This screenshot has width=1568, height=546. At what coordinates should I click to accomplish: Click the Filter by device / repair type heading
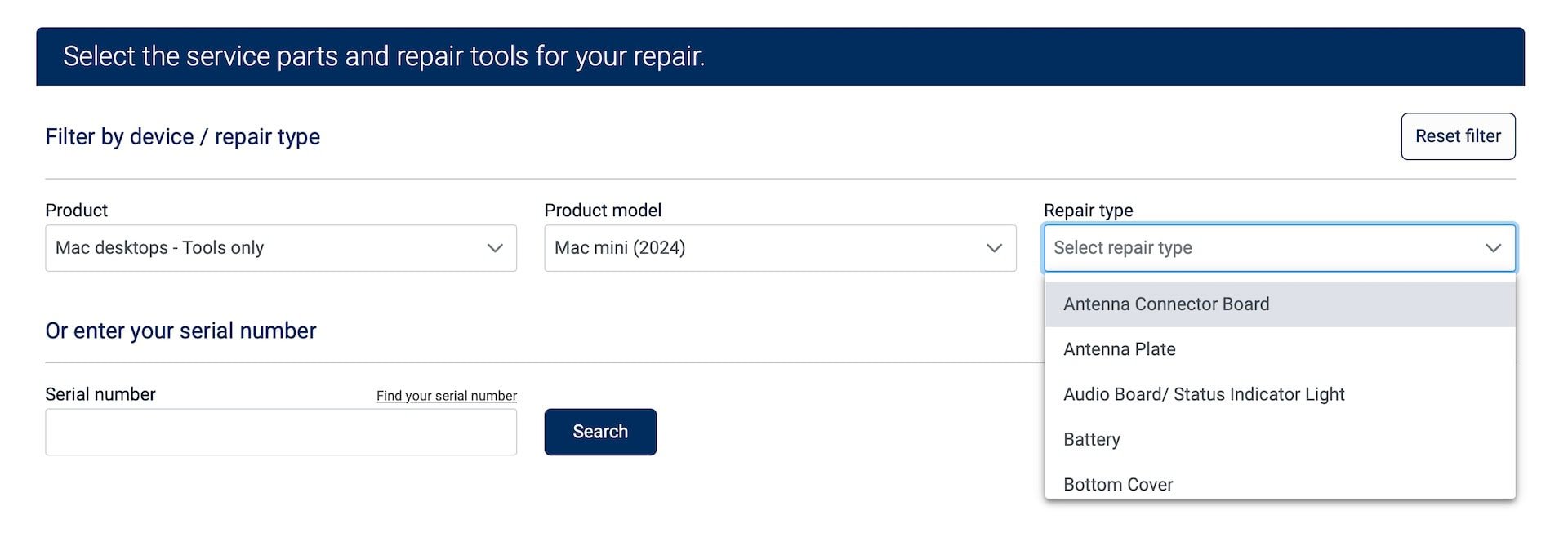[183, 136]
